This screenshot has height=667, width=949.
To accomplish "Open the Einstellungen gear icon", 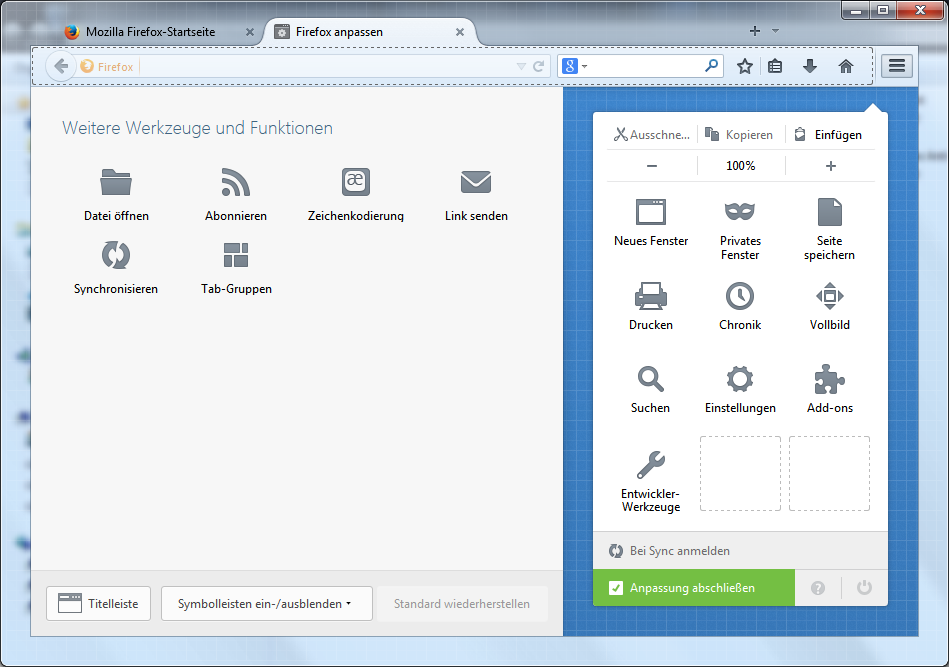I will [739, 380].
